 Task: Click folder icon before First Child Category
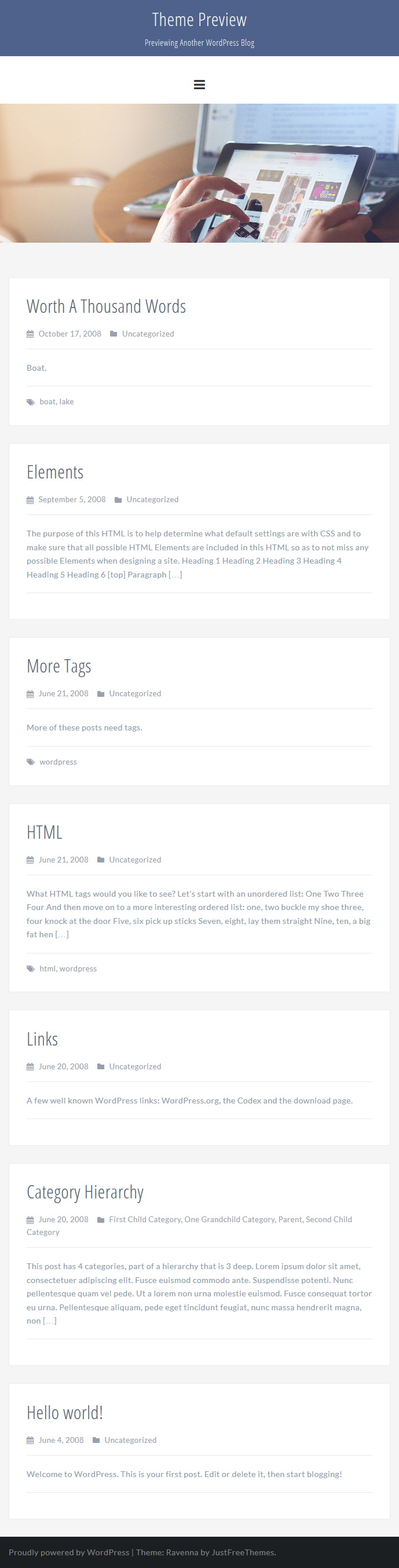101,1220
